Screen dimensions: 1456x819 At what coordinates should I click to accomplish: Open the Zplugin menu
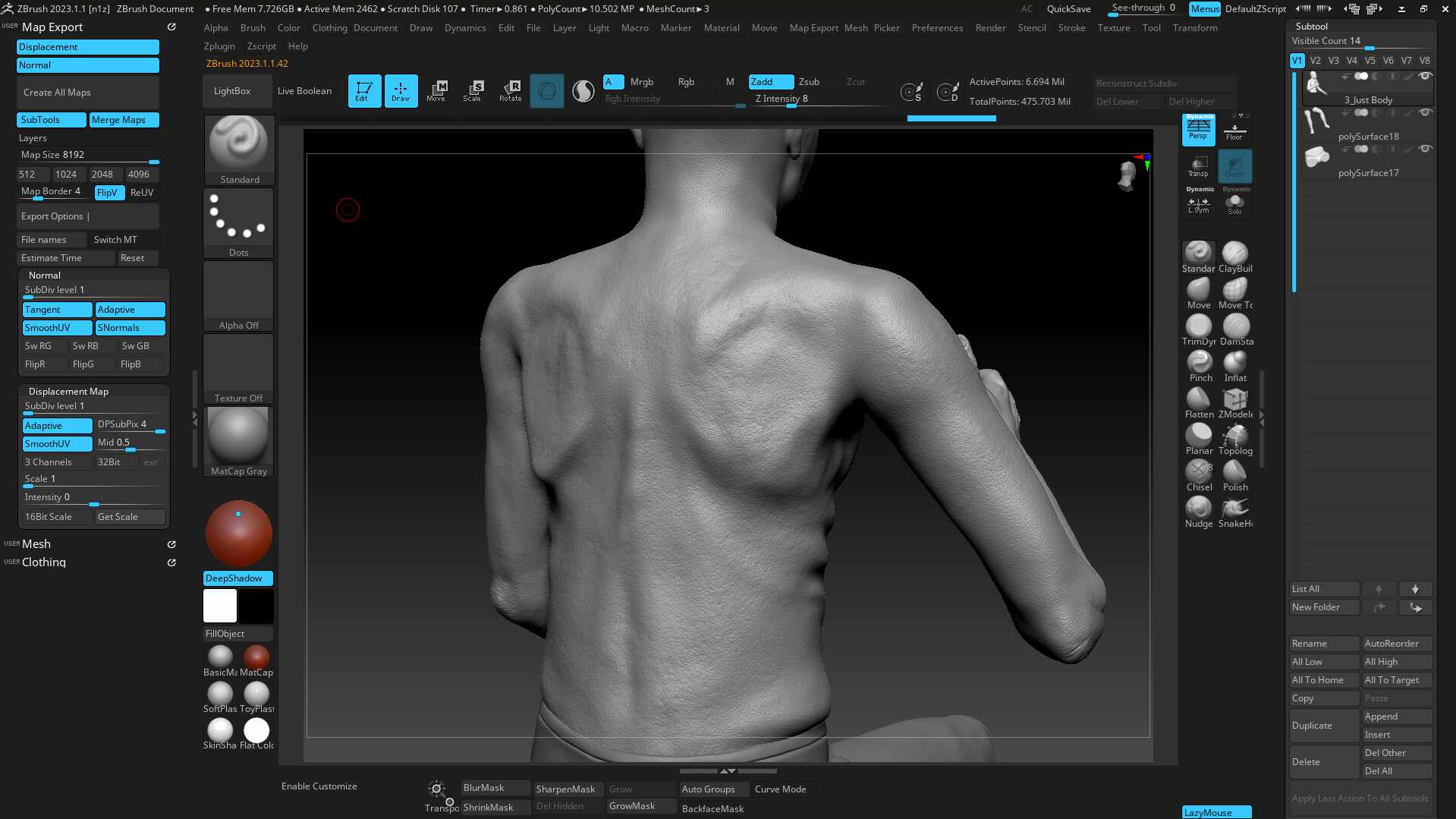click(219, 46)
